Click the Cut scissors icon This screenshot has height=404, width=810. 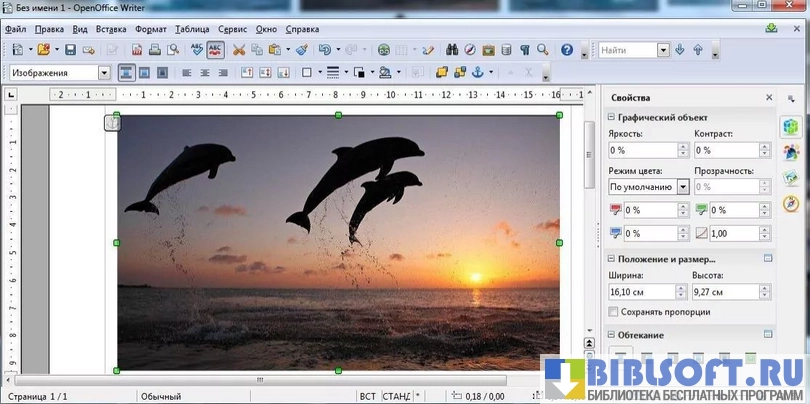click(239, 49)
